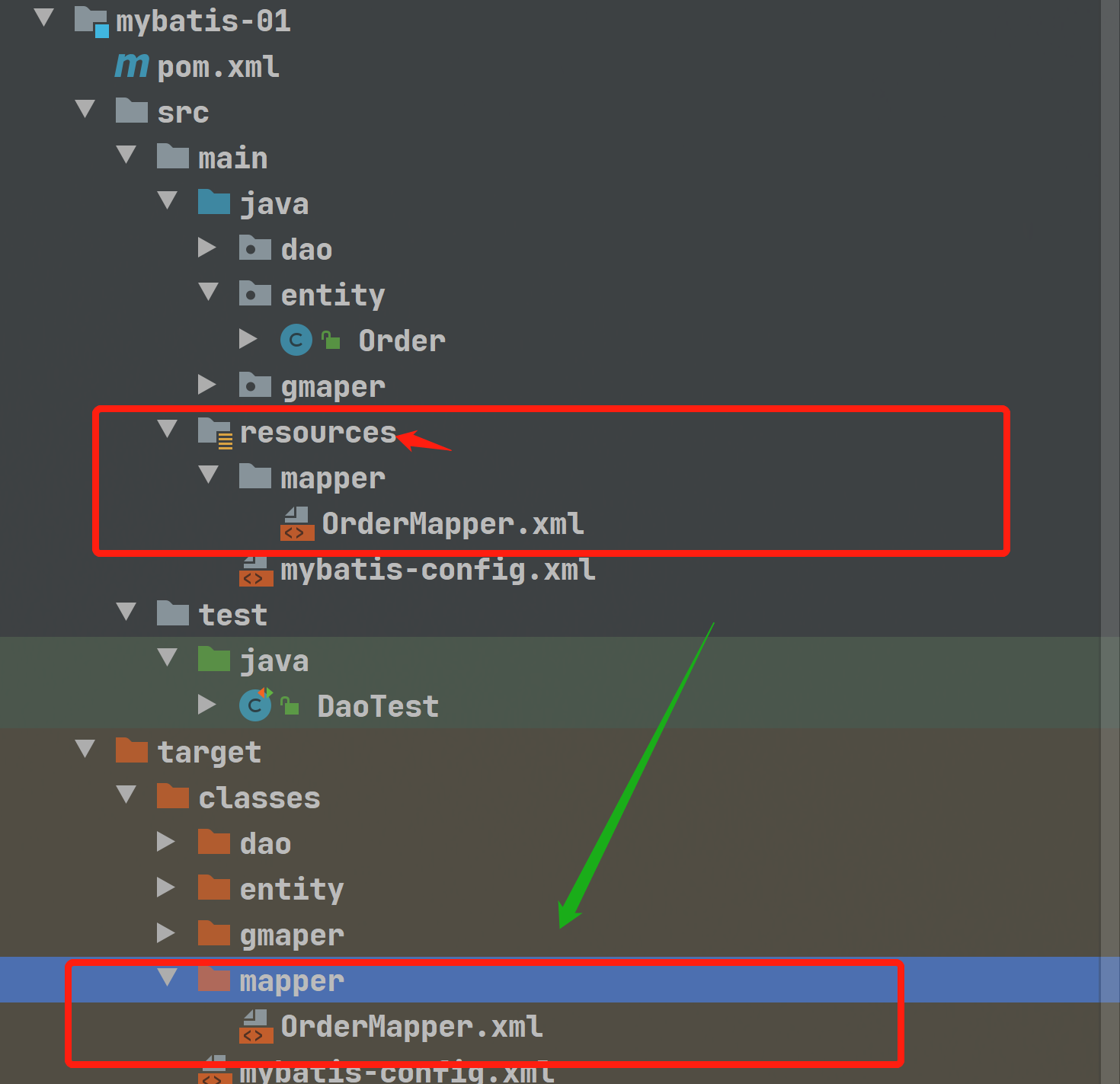This screenshot has height=1084, width=1120.
Task: Expand the Order class node
Action: [249, 340]
